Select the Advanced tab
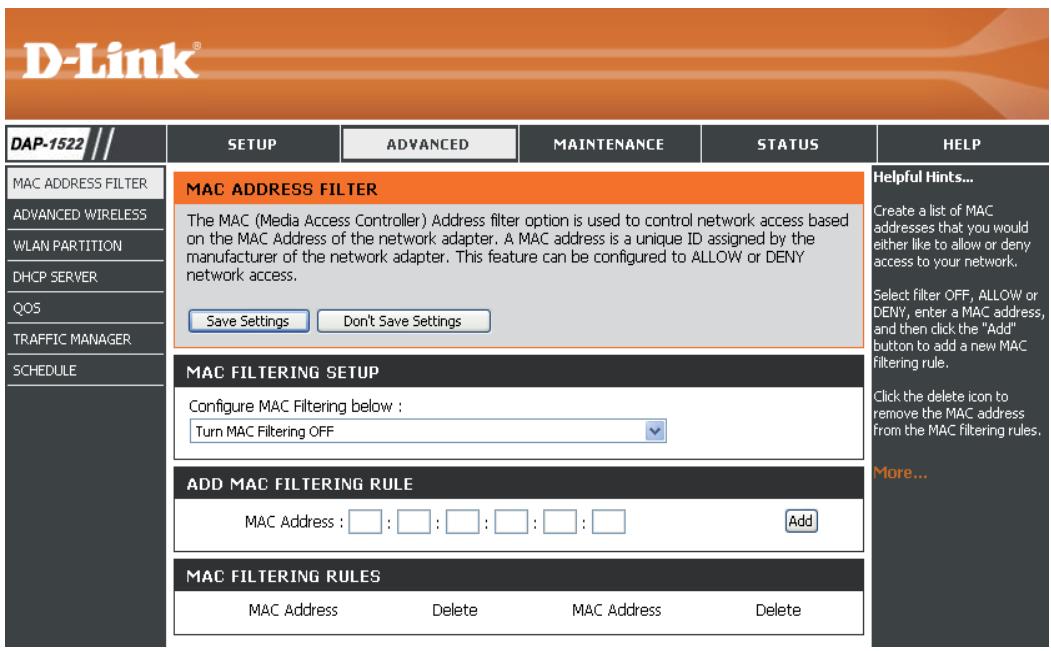1051x651 pixels. pos(428,144)
